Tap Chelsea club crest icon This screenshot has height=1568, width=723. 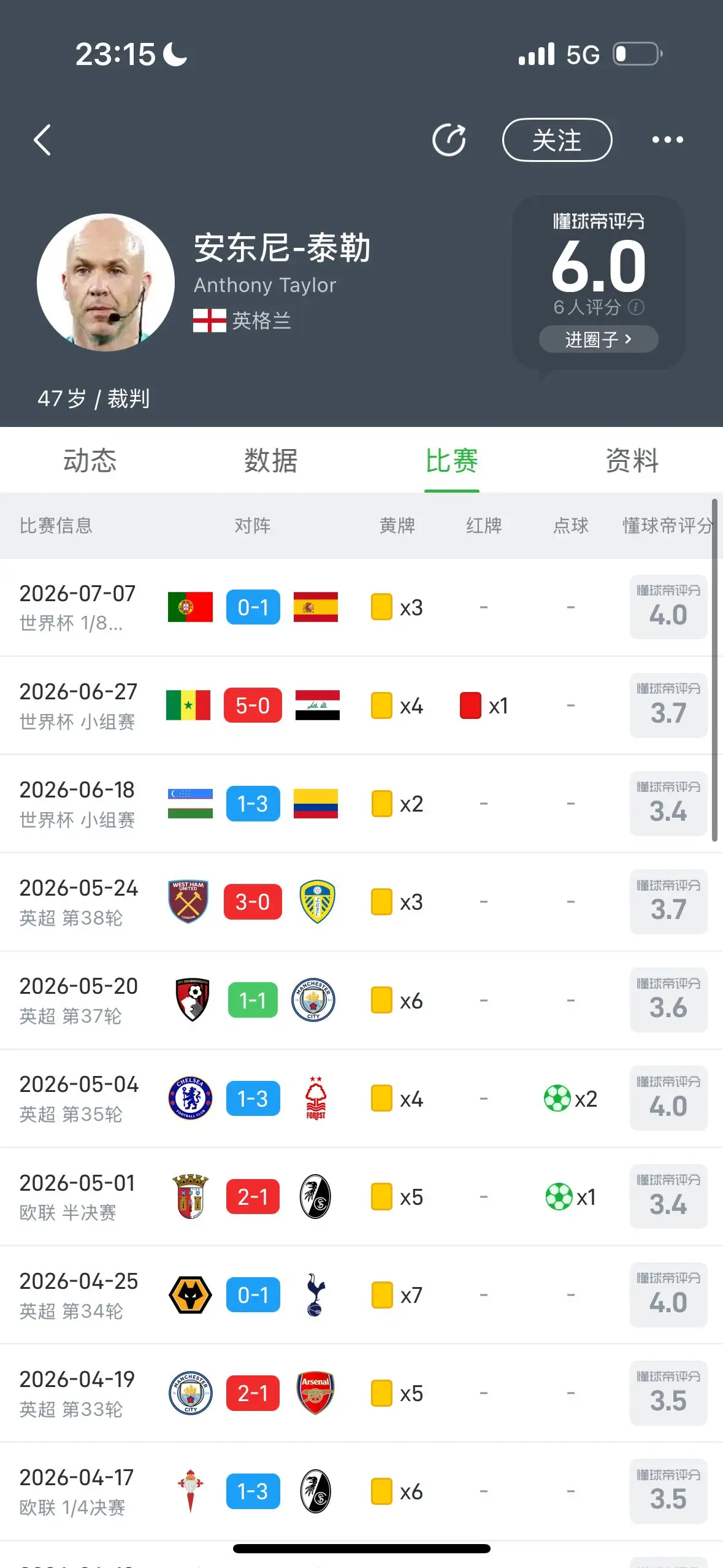(190, 1098)
